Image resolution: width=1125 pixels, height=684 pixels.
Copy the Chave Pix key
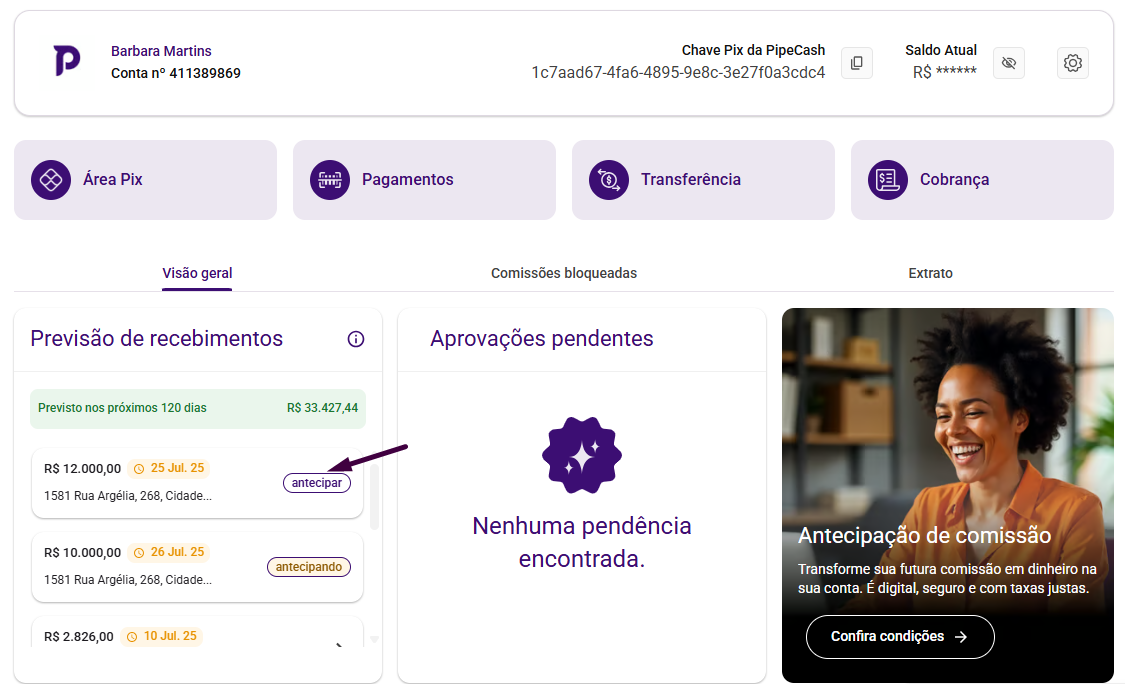click(x=857, y=63)
